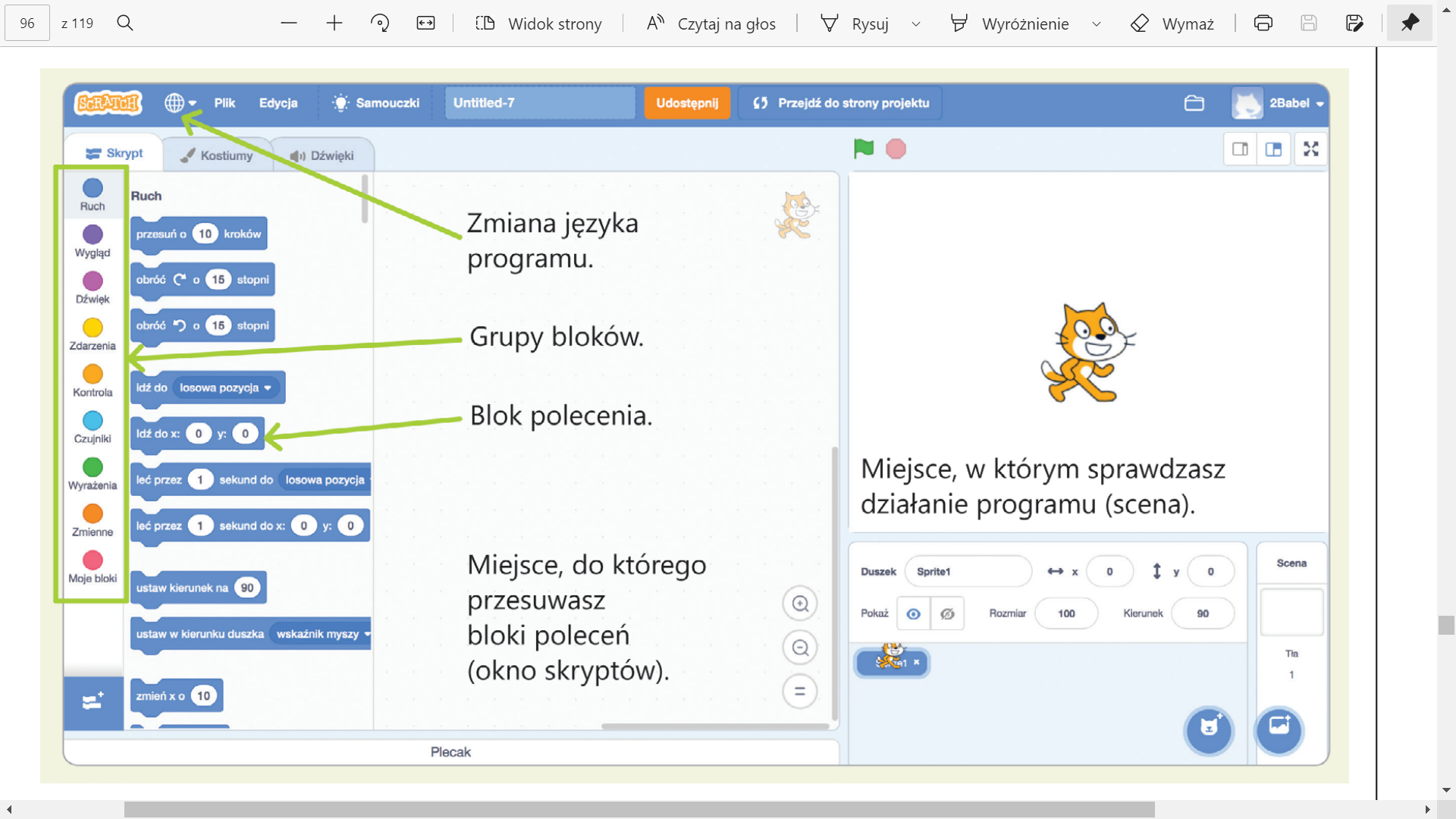Open the Add Extension panel bottom-left
1456x819 pixels.
tap(92, 701)
